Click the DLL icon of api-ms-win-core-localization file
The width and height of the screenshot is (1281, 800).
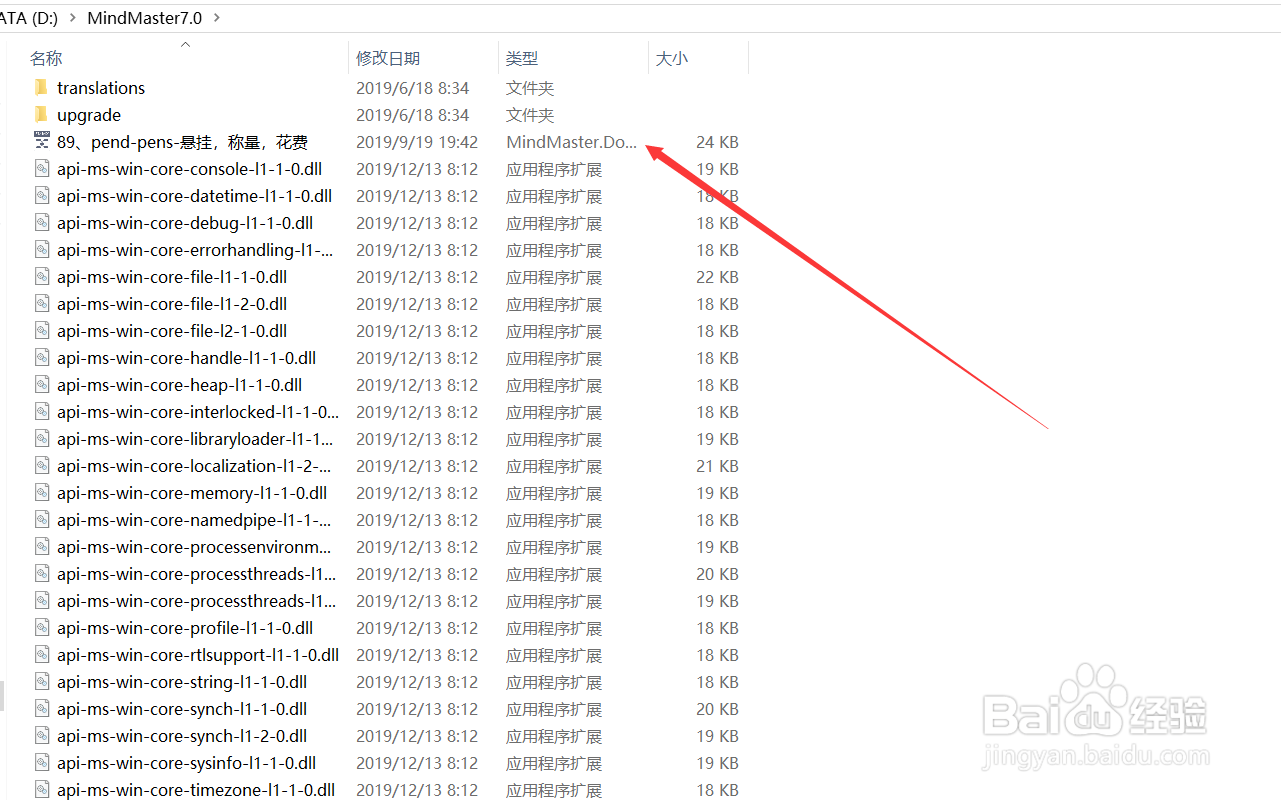(41, 466)
